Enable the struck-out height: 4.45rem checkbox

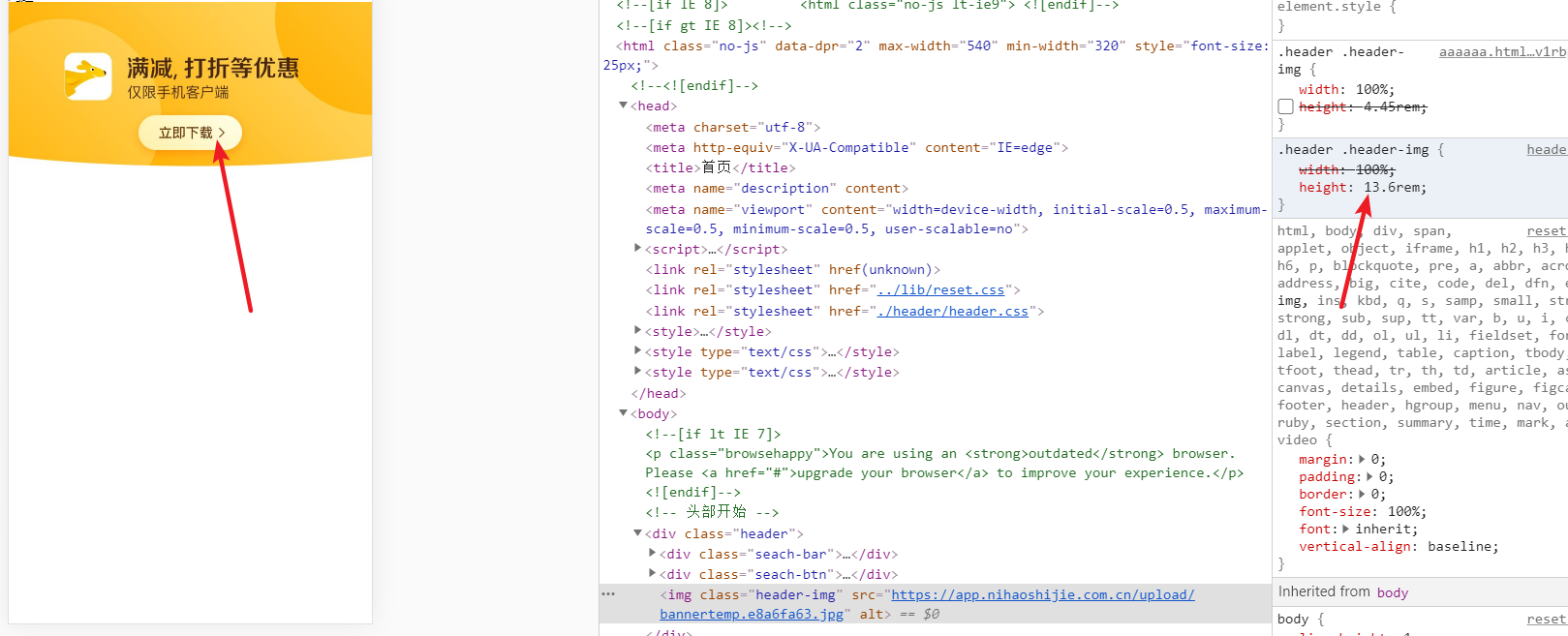(1286, 106)
